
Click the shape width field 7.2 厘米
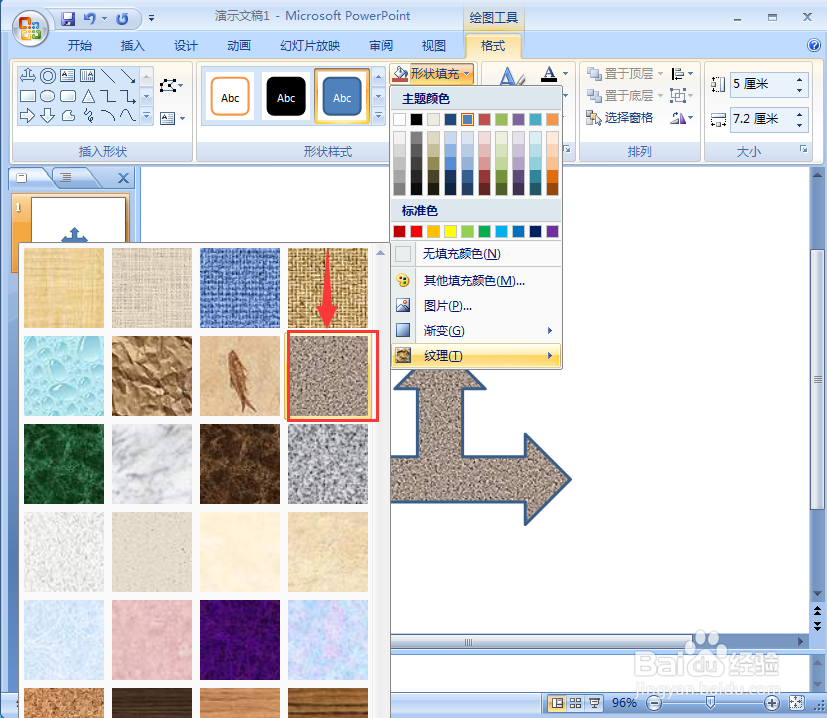click(763, 119)
